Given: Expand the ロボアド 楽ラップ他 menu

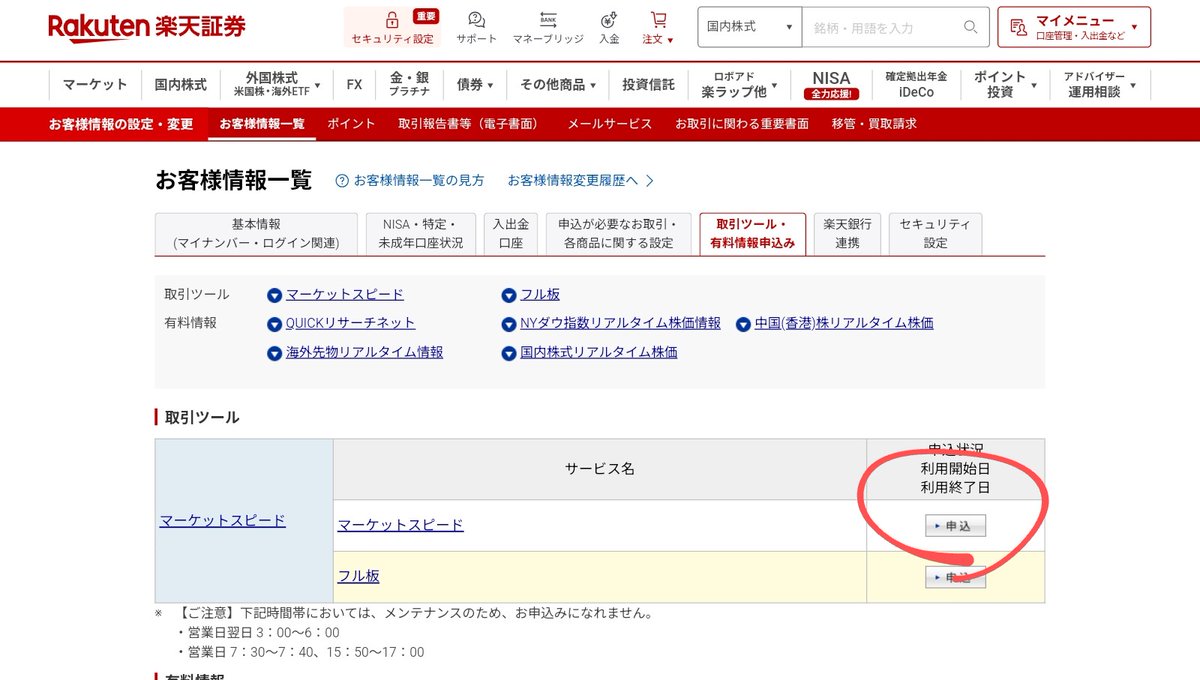Looking at the screenshot, I should click(739, 84).
